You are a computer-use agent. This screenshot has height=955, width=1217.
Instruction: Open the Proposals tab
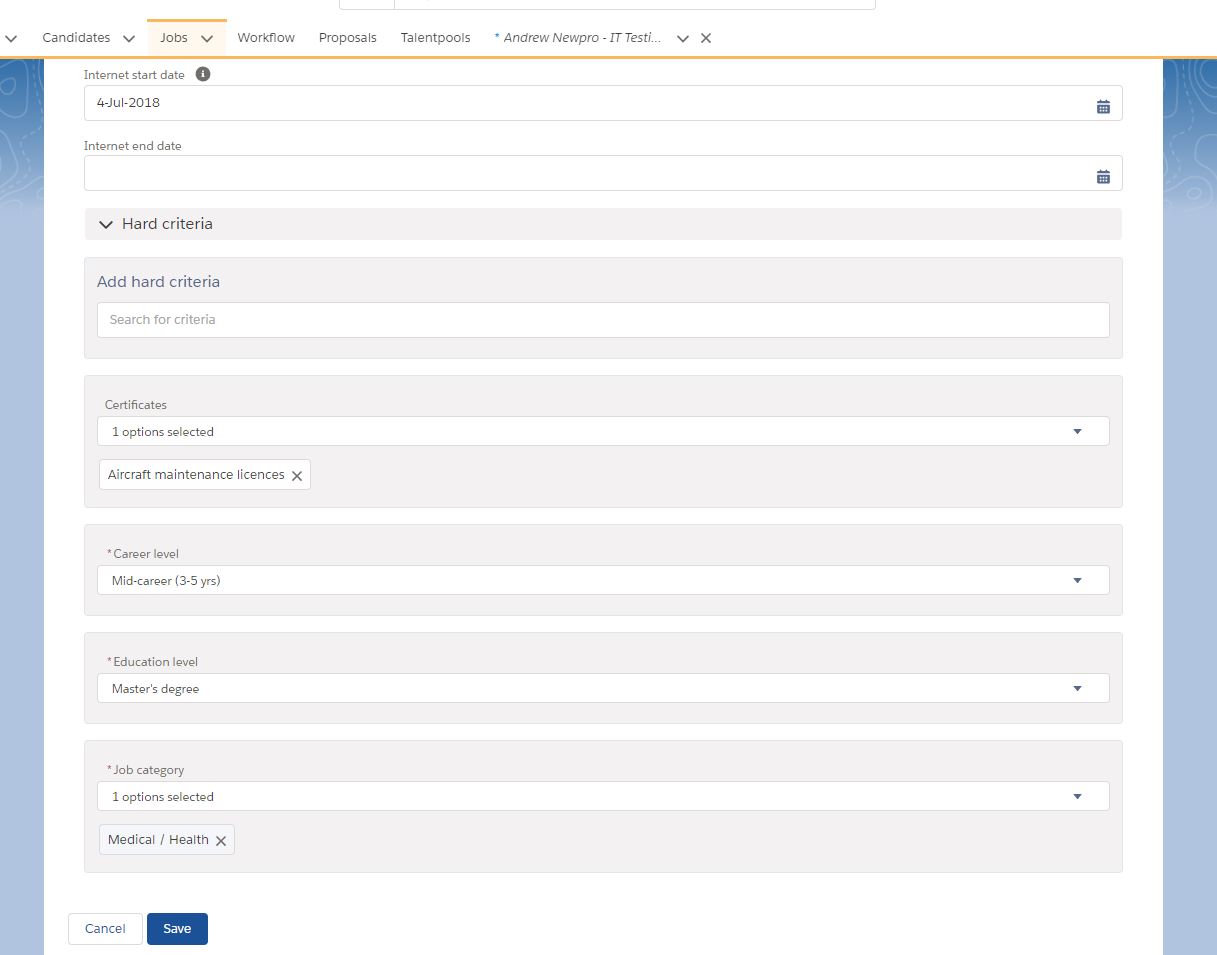click(348, 37)
